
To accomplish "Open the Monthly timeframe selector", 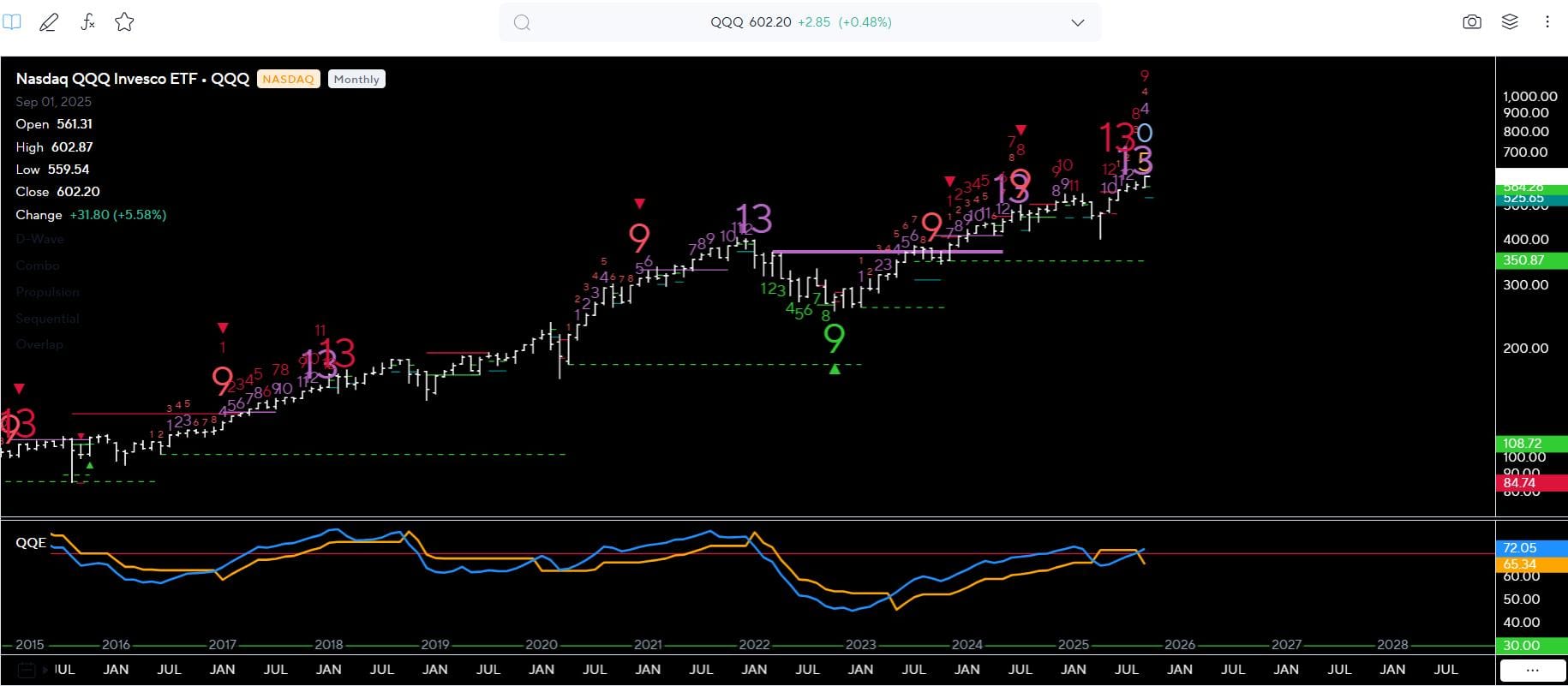I will (356, 79).
